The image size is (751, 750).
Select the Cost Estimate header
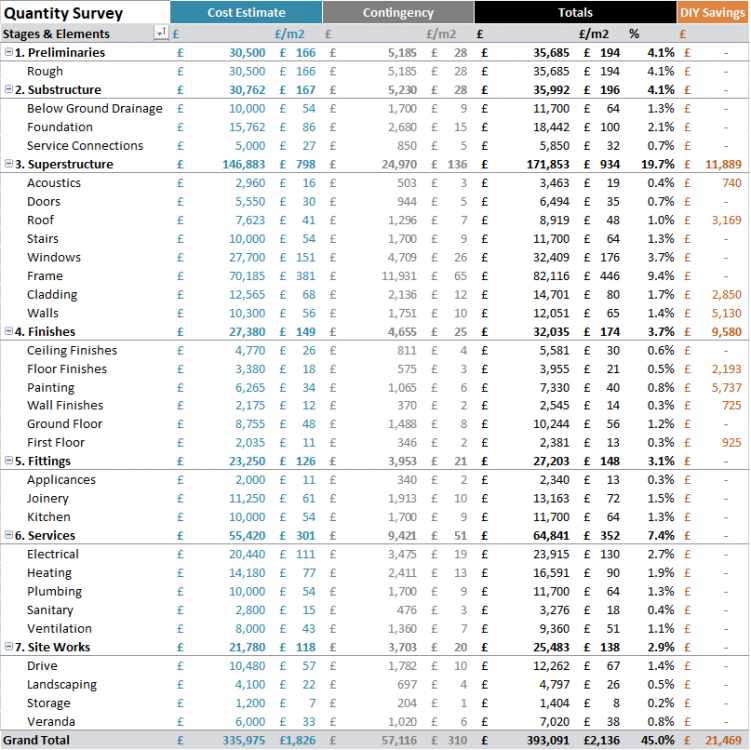[x=246, y=12]
